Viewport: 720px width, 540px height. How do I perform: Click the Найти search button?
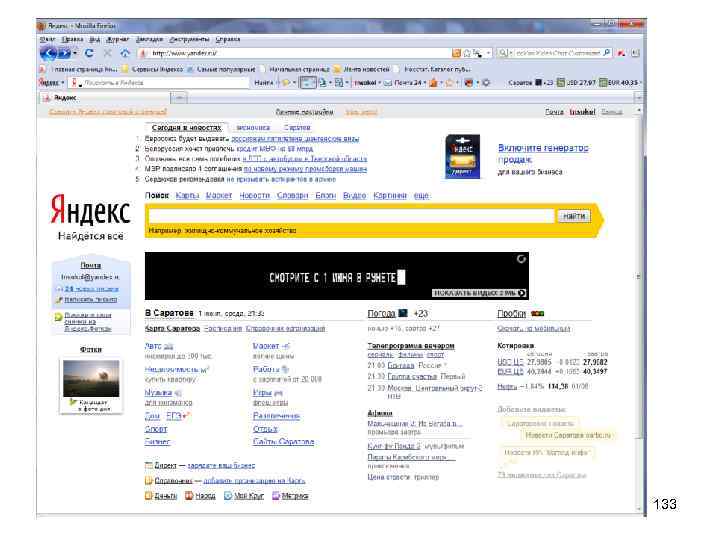coord(574,216)
